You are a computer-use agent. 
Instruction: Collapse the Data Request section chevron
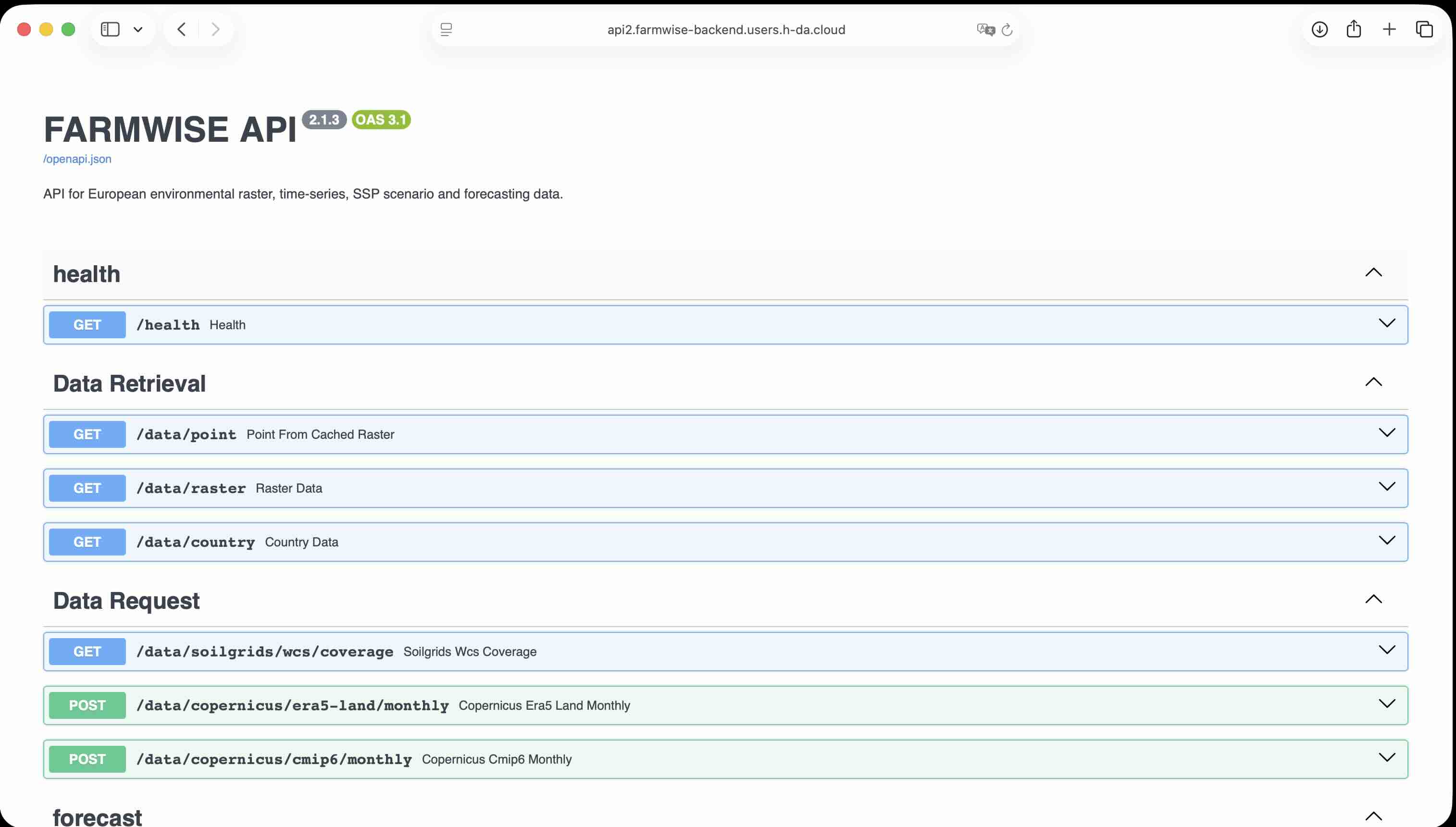pyautogui.click(x=1374, y=599)
